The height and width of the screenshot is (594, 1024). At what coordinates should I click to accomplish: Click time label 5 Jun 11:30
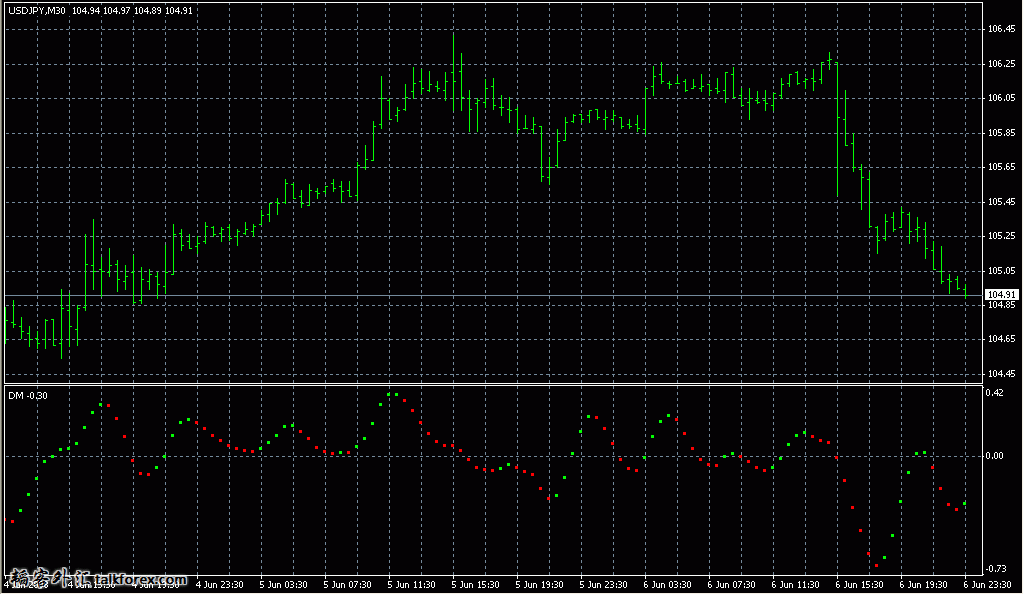411,585
